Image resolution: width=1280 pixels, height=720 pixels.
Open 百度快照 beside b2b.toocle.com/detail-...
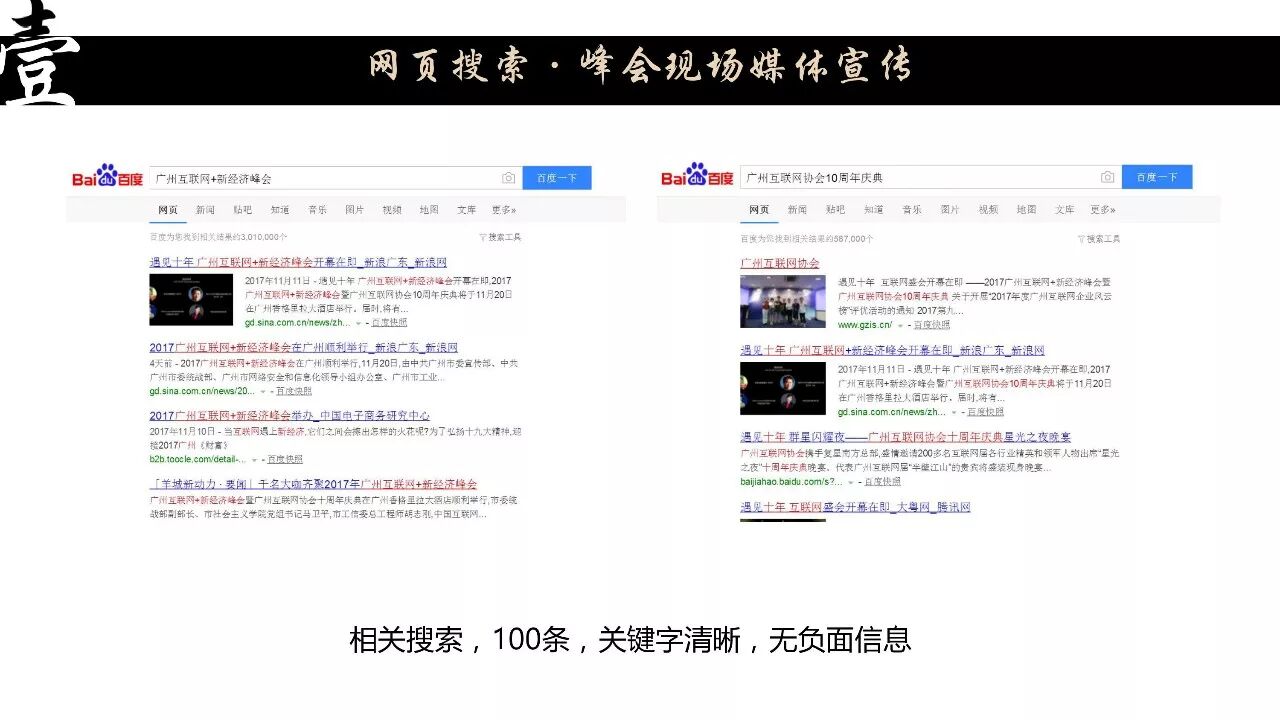pyautogui.click(x=284, y=459)
